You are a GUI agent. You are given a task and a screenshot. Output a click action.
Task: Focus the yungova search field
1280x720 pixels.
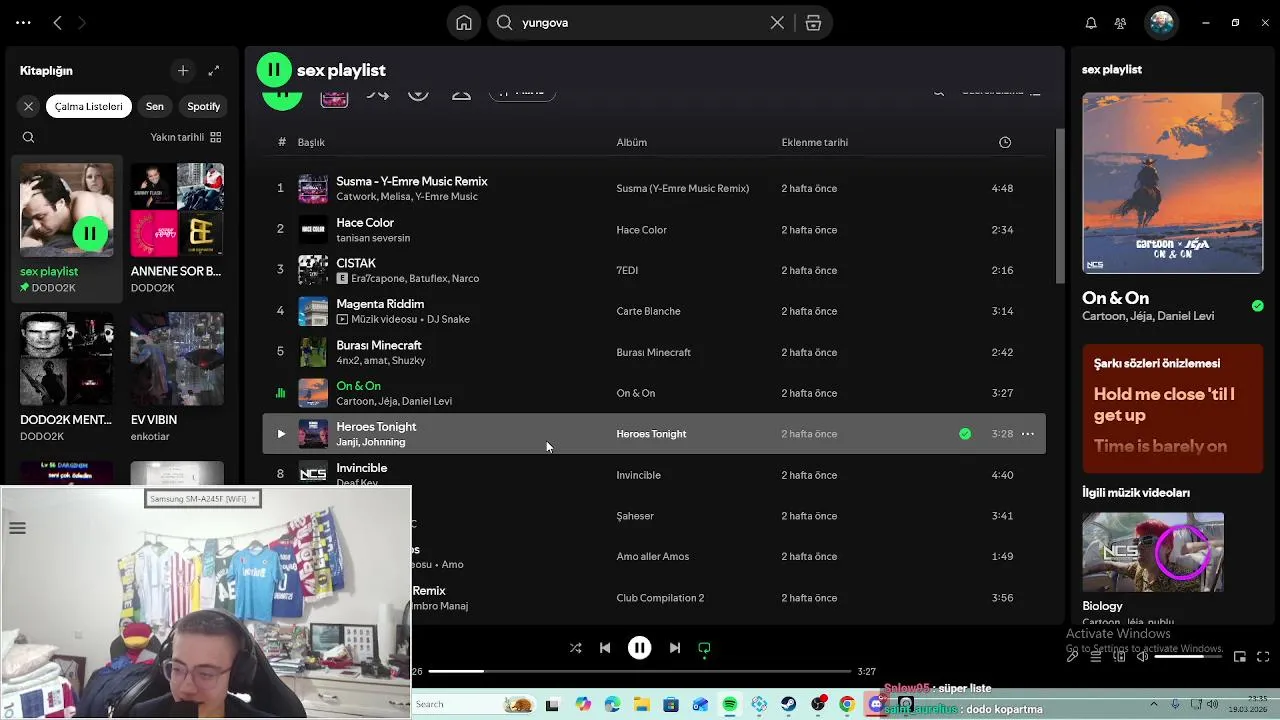click(x=640, y=23)
